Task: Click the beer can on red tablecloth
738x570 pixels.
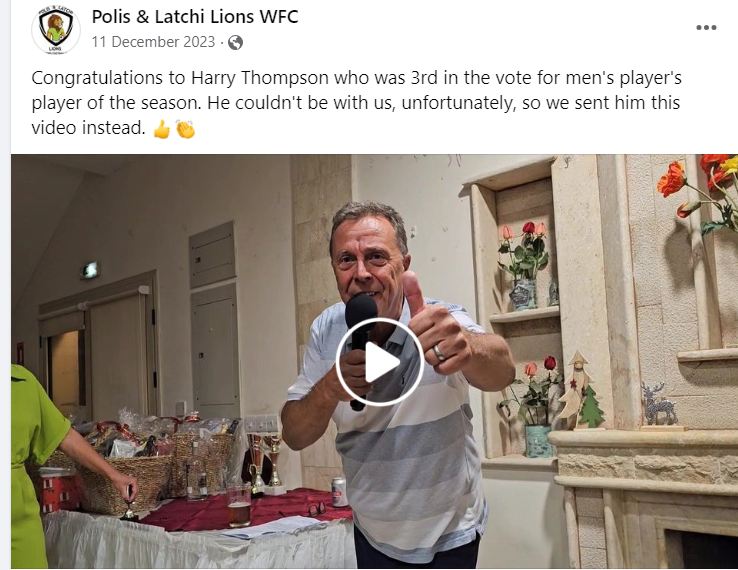Action: (x=339, y=492)
